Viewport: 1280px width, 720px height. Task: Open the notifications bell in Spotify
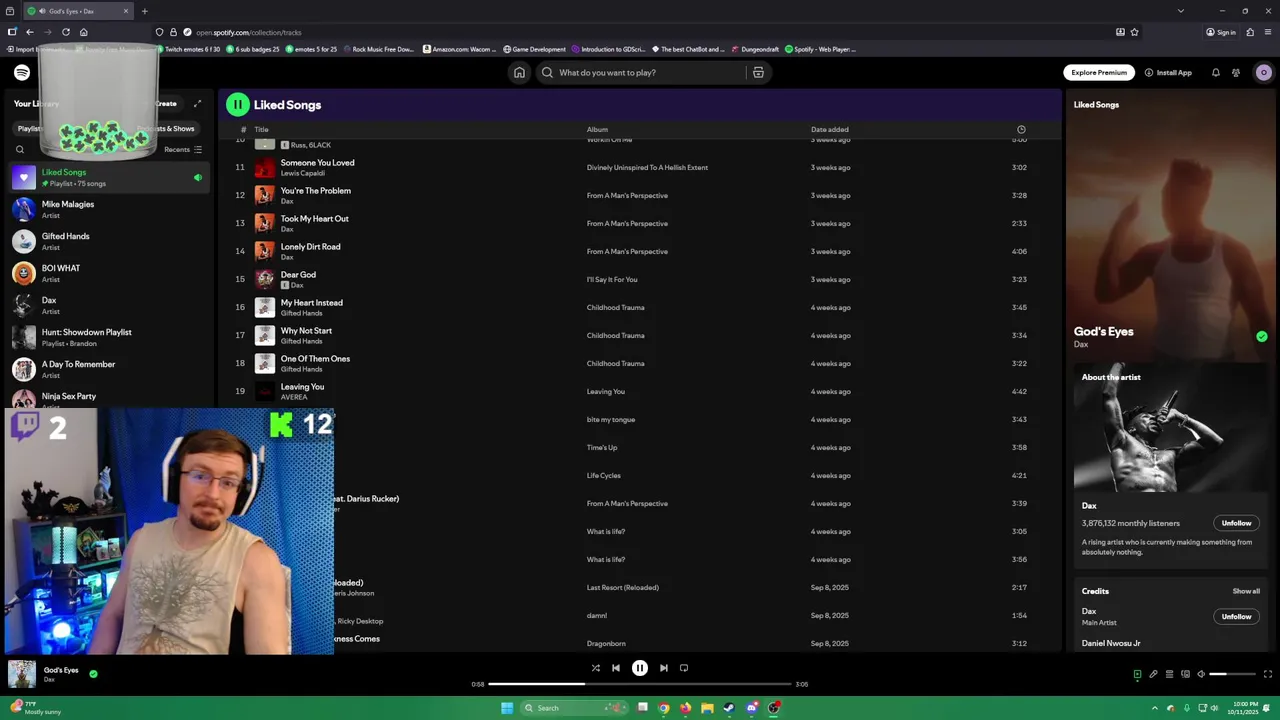tap(1216, 72)
